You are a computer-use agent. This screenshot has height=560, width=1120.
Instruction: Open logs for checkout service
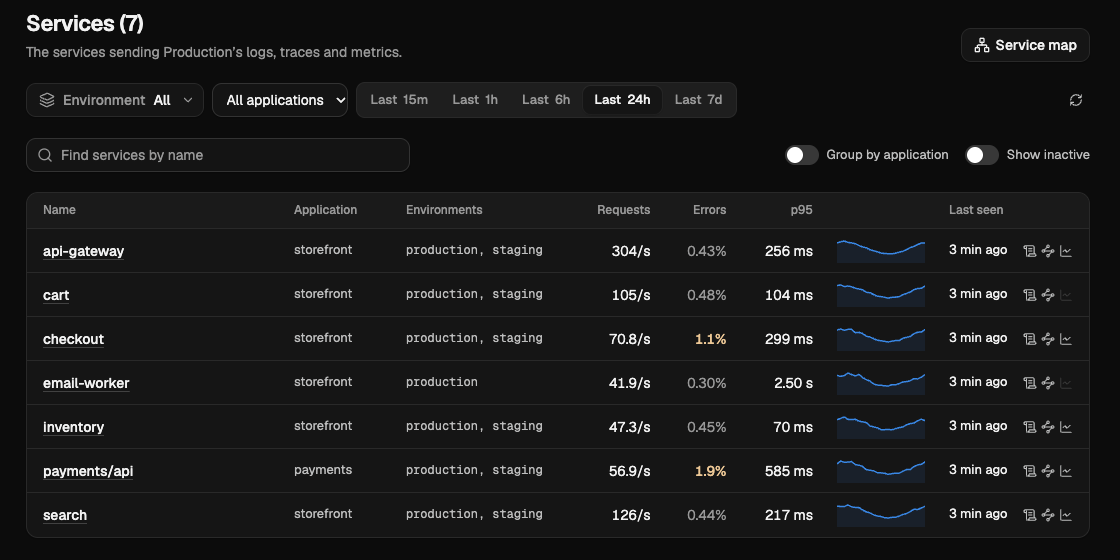[1029, 339]
